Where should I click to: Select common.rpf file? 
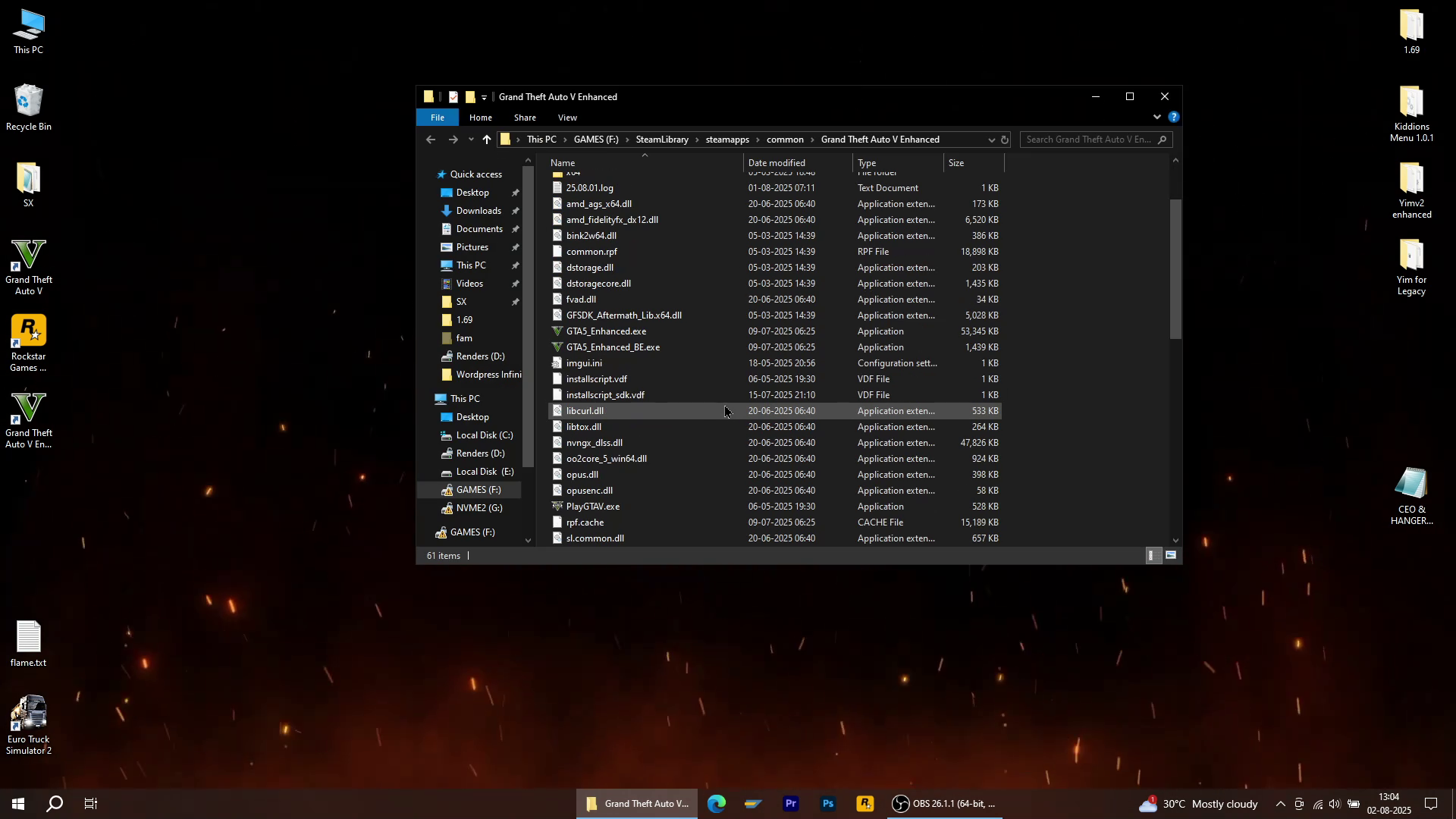click(774, 252)
